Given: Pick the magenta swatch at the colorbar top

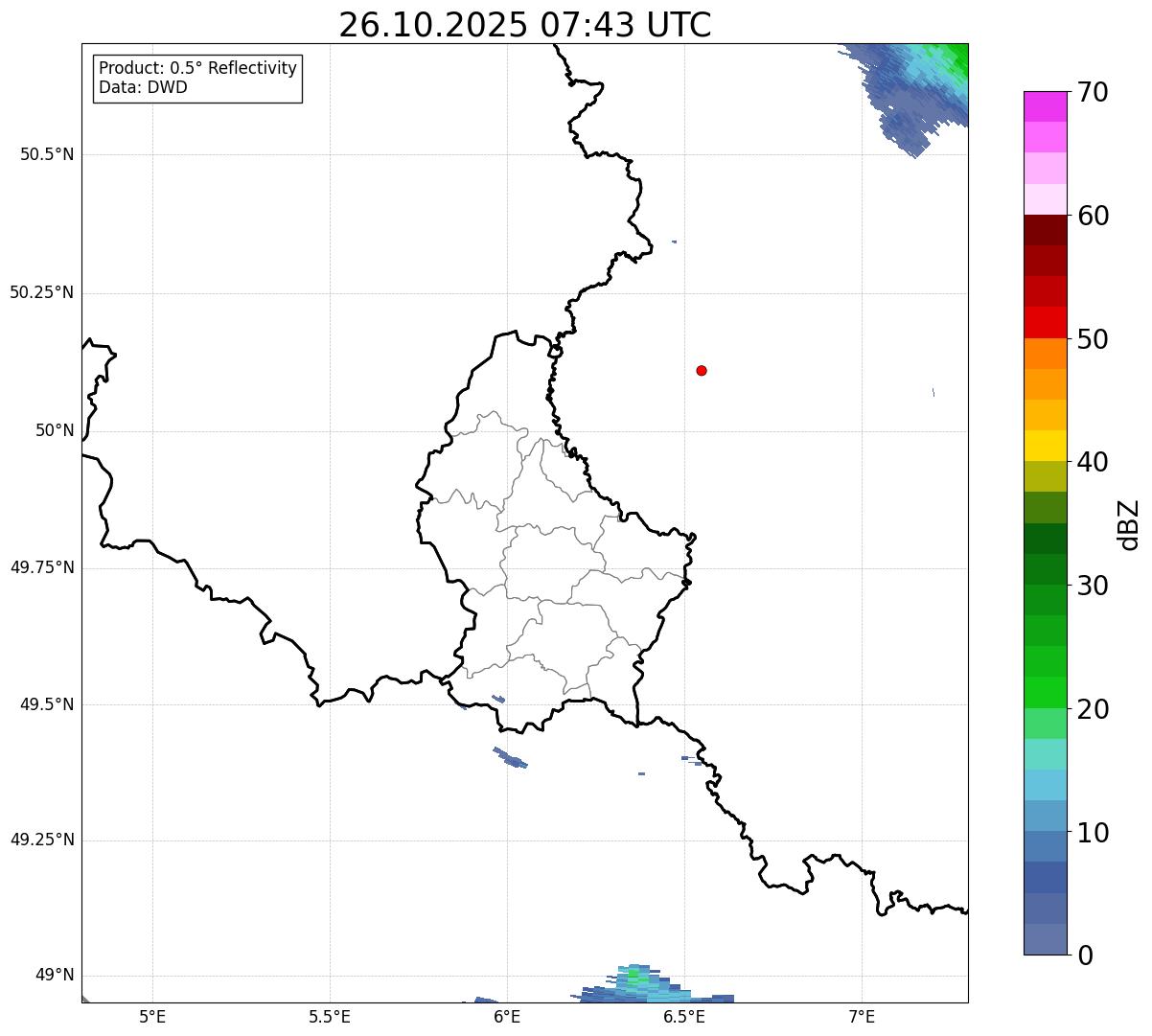Looking at the screenshot, I should pyautogui.click(x=1045, y=106).
